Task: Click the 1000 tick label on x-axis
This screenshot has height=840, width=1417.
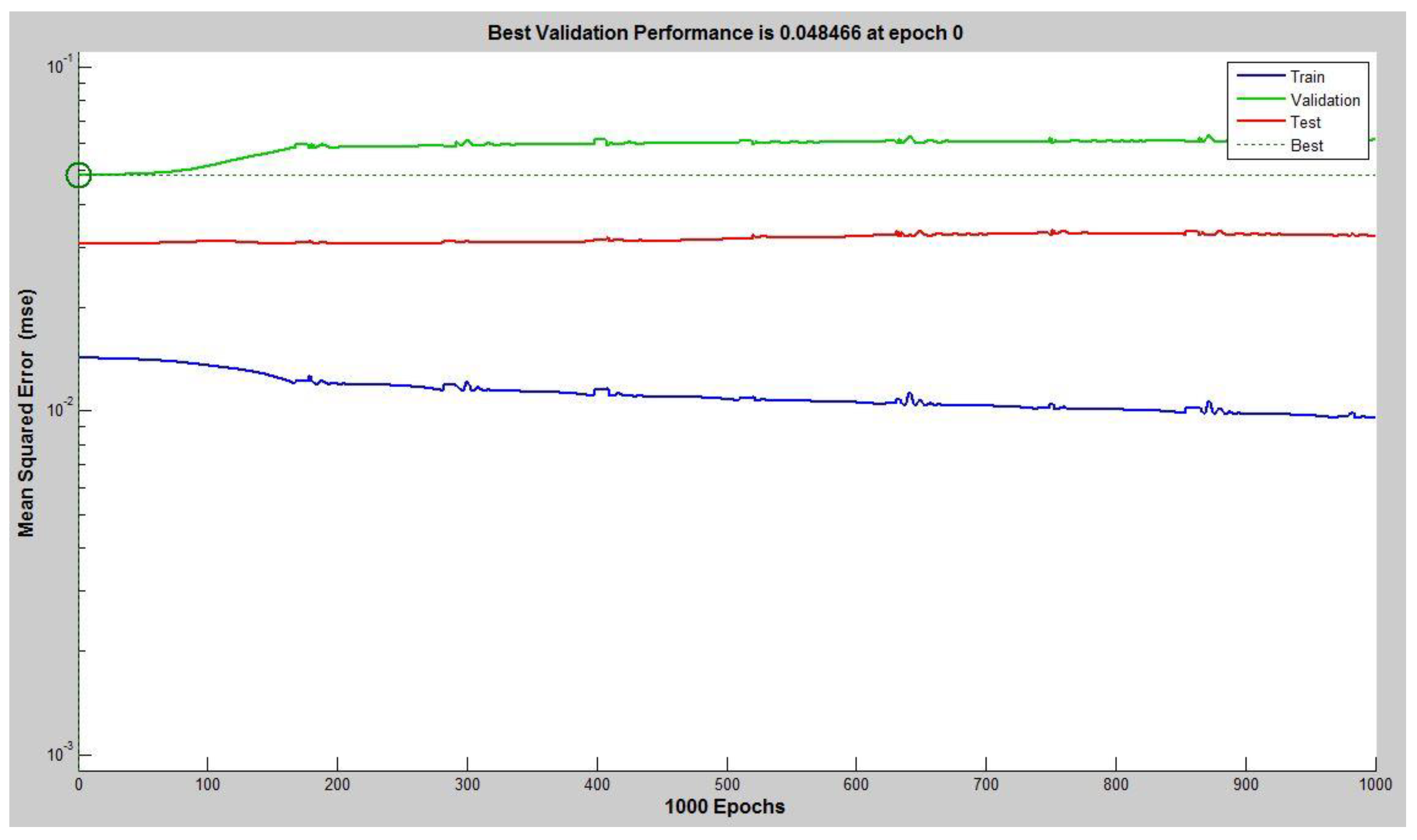Action: click(1375, 784)
